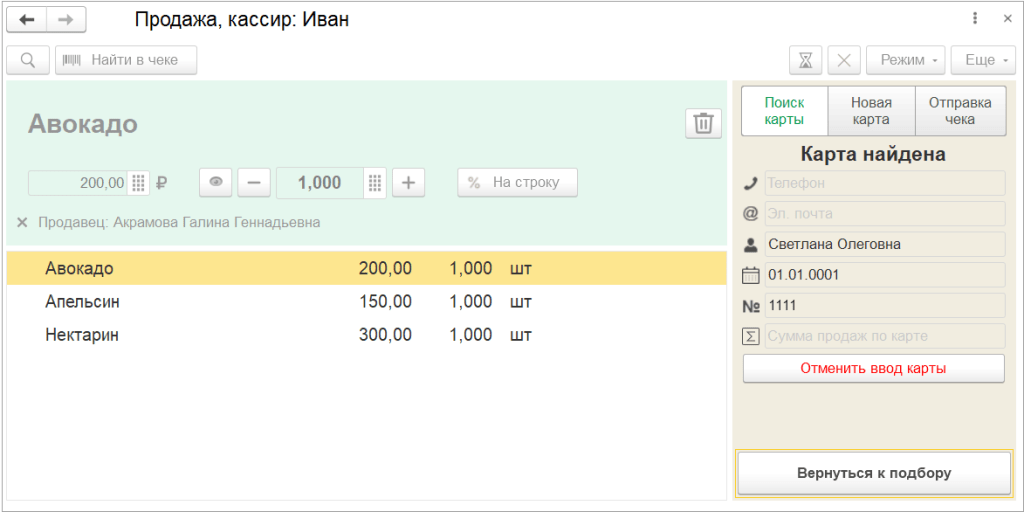This screenshot has height=512, width=1024.
Task: Click the X cancel icon in toolbar
Action: (843, 60)
